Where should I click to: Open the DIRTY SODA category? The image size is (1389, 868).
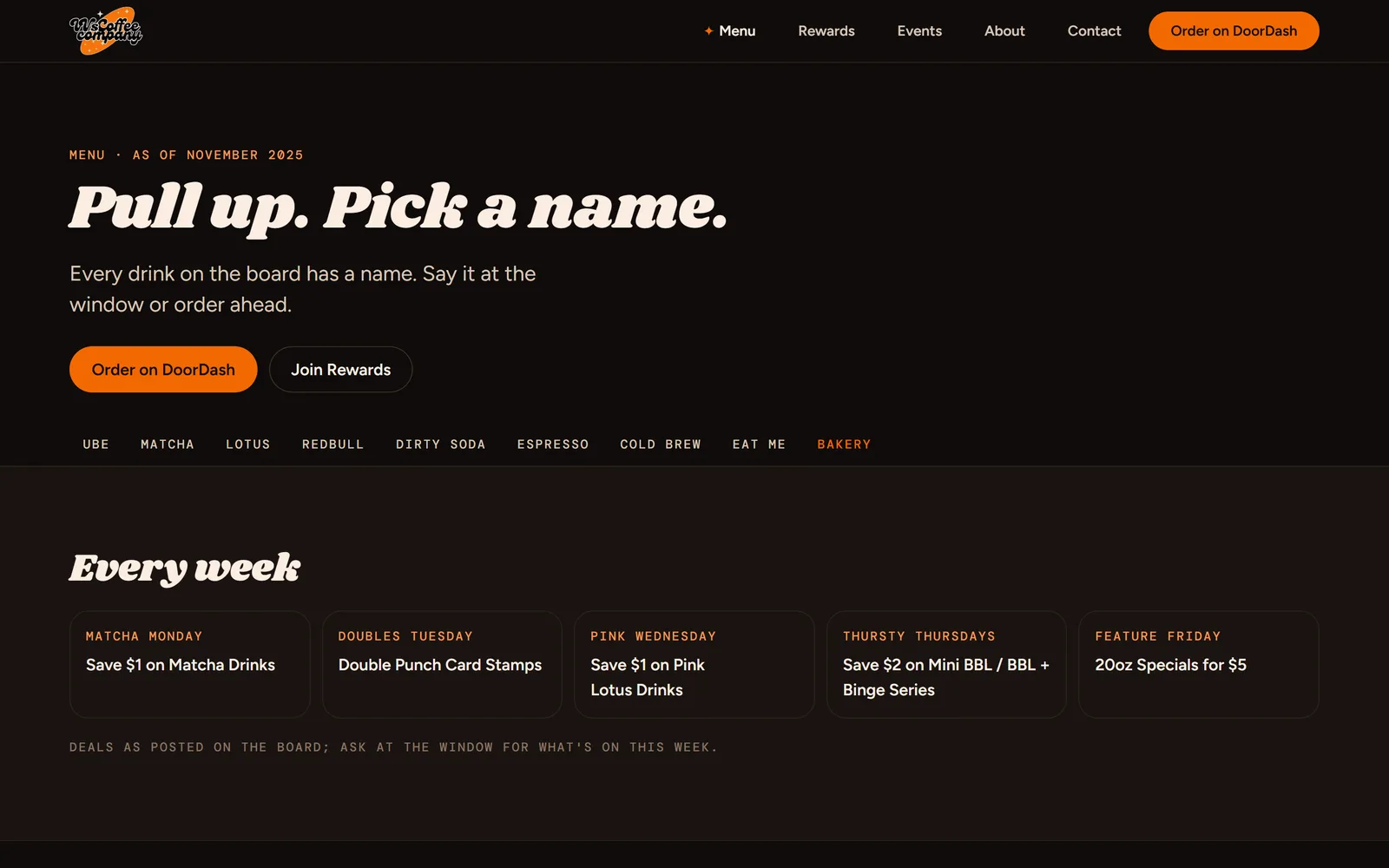pyautogui.click(x=441, y=444)
